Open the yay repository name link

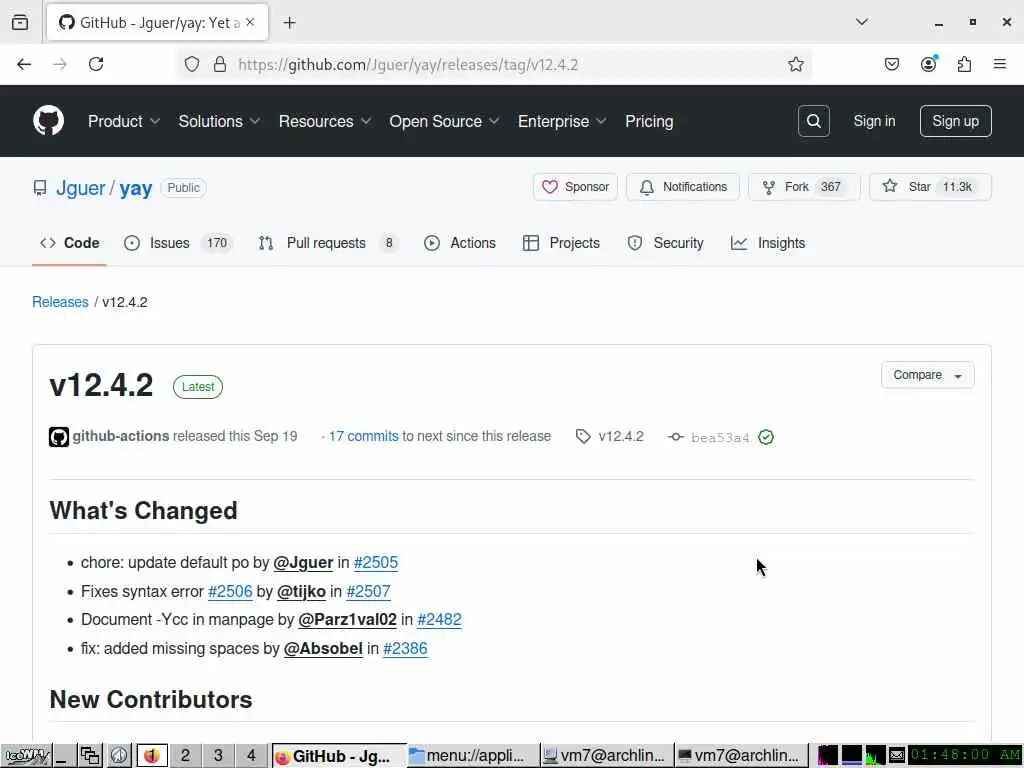[x=136, y=188]
